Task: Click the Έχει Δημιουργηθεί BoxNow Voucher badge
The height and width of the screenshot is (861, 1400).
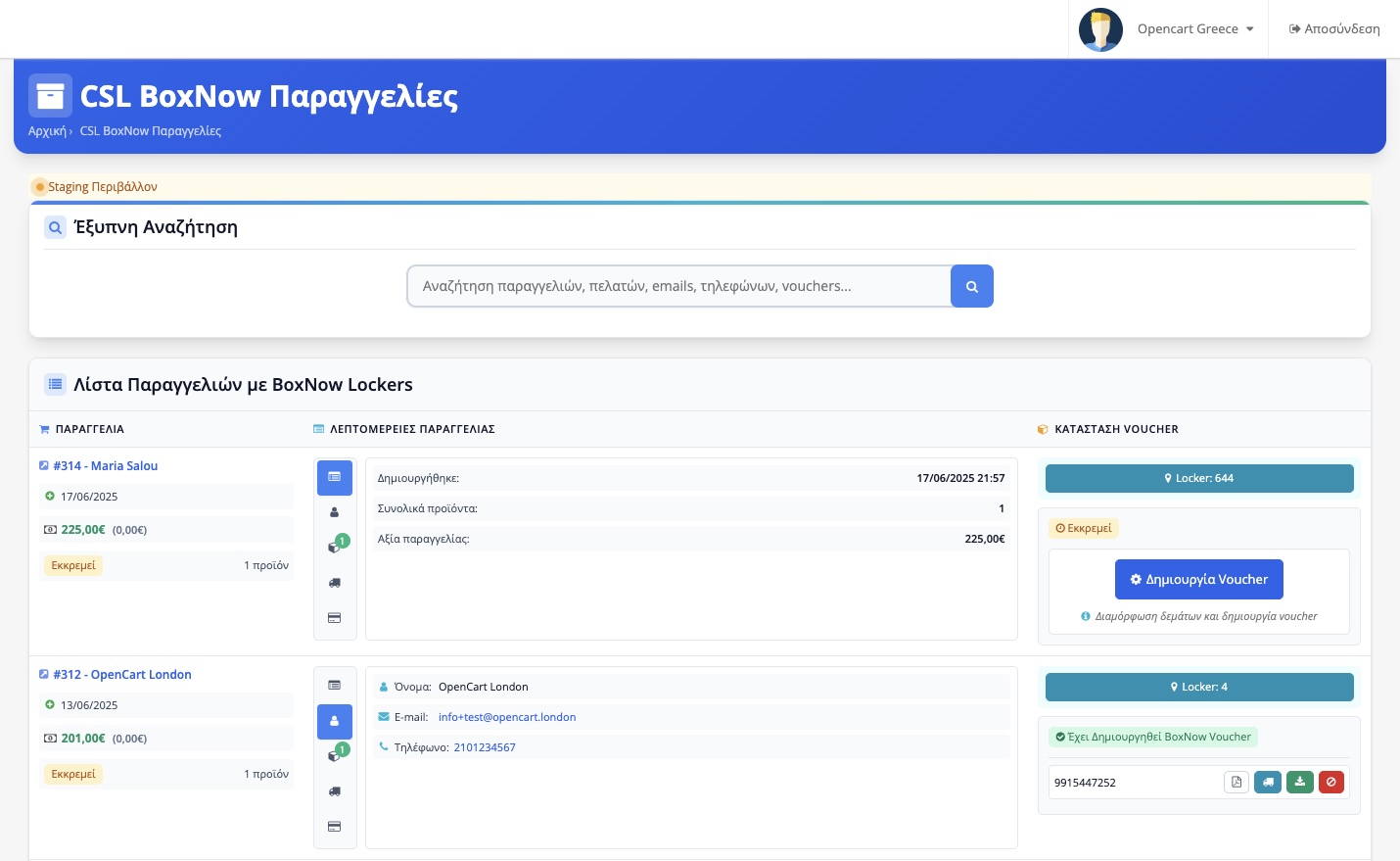Action: pyautogui.click(x=1153, y=737)
